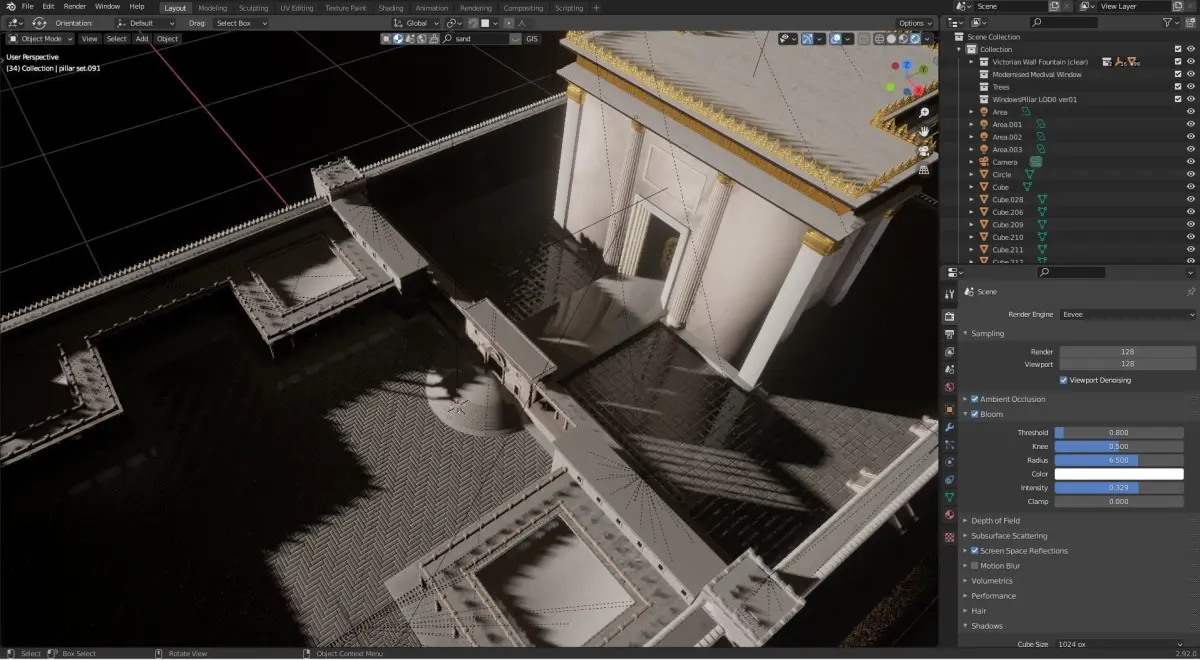Screen dimensions: 1200x660
Task: Add a new workspace with plus button
Action: [x=597, y=8]
